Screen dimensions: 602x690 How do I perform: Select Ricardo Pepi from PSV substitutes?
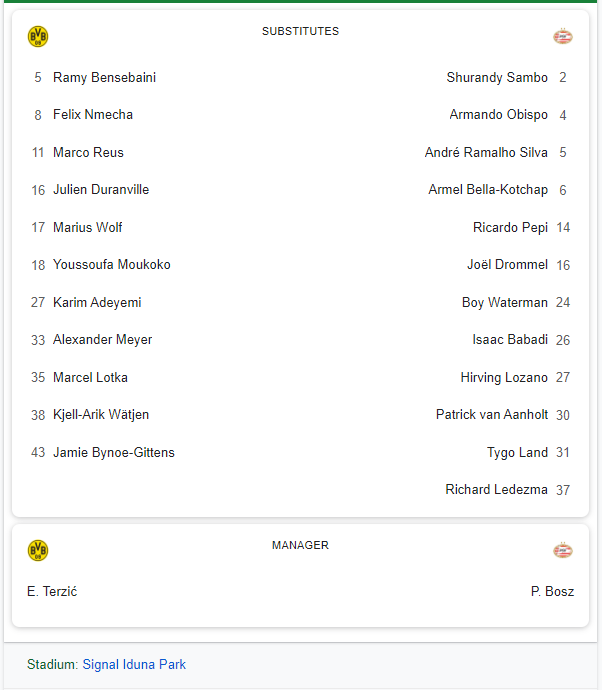pyautogui.click(x=510, y=227)
